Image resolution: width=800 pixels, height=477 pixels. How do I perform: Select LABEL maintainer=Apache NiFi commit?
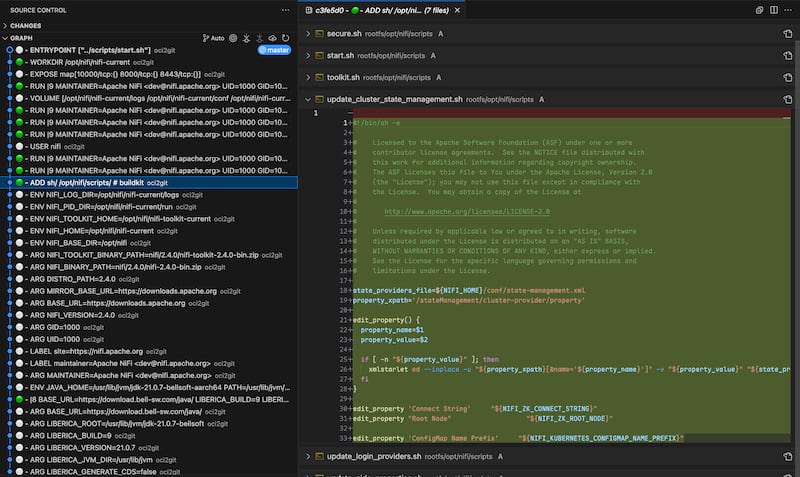pos(148,364)
